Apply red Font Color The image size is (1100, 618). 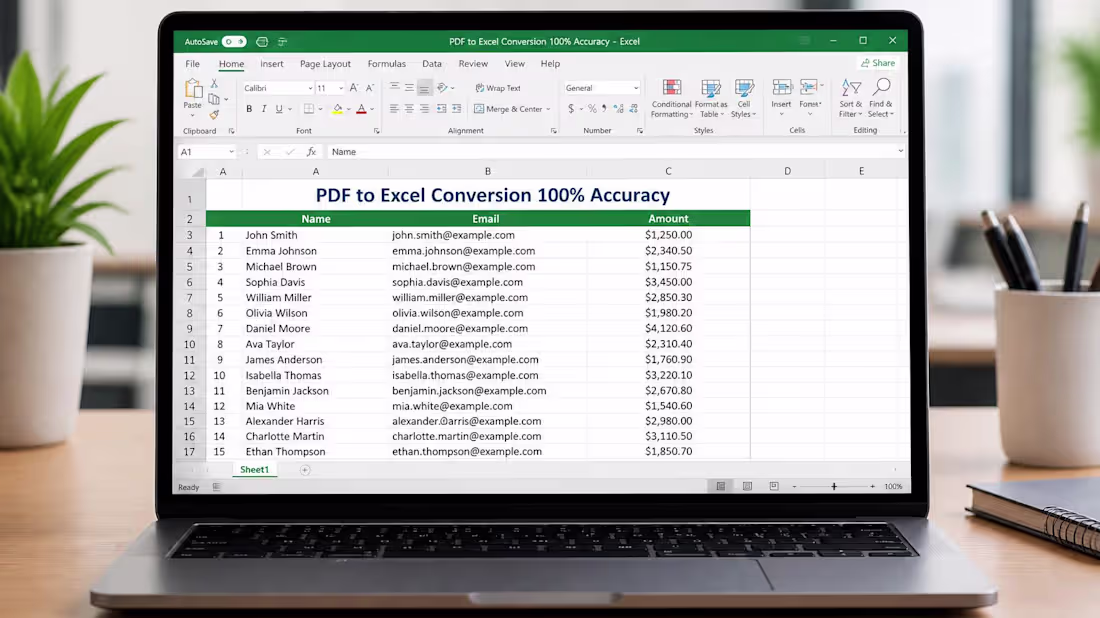(361, 109)
